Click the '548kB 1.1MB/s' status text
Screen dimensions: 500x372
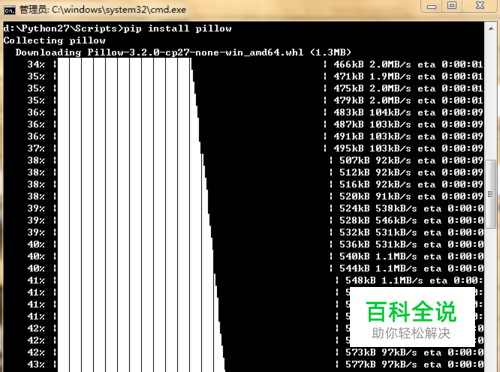pos(384,281)
